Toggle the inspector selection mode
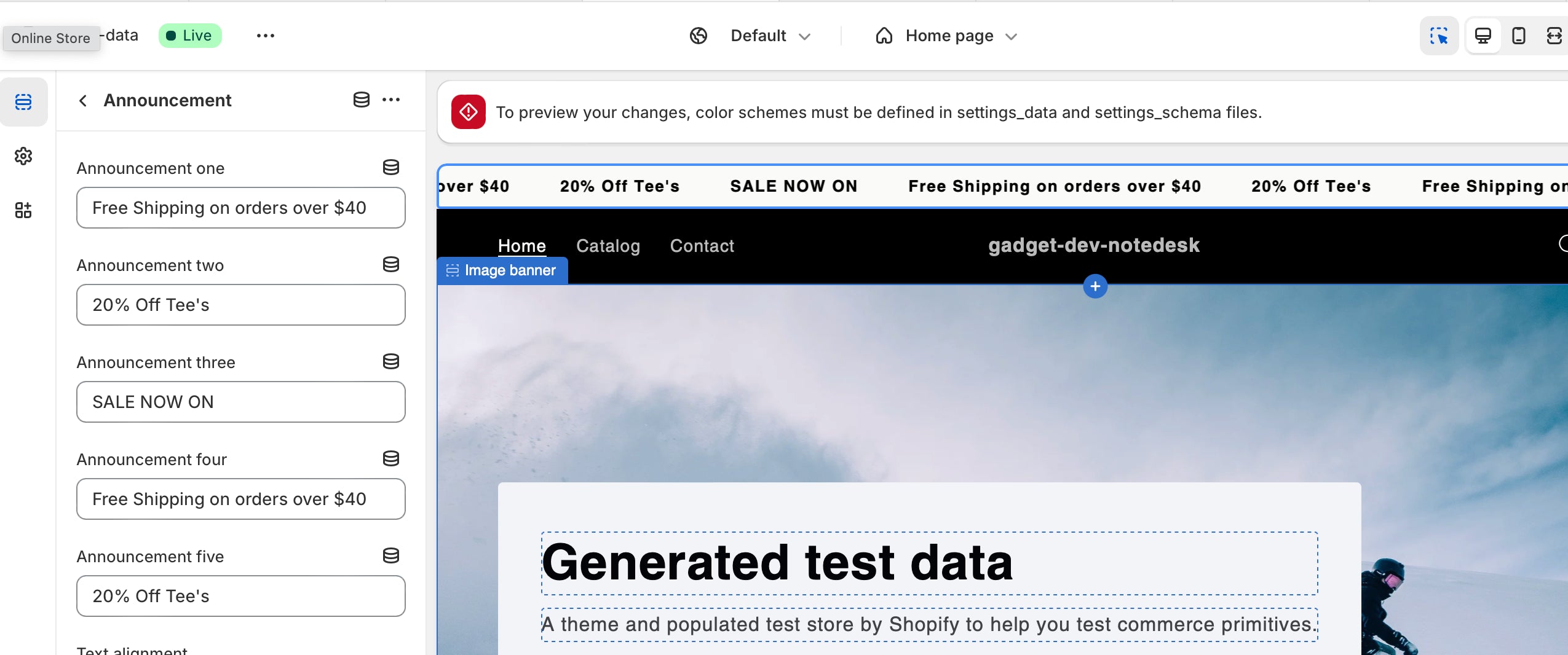The height and width of the screenshot is (655, 1568). point(1439,36)
